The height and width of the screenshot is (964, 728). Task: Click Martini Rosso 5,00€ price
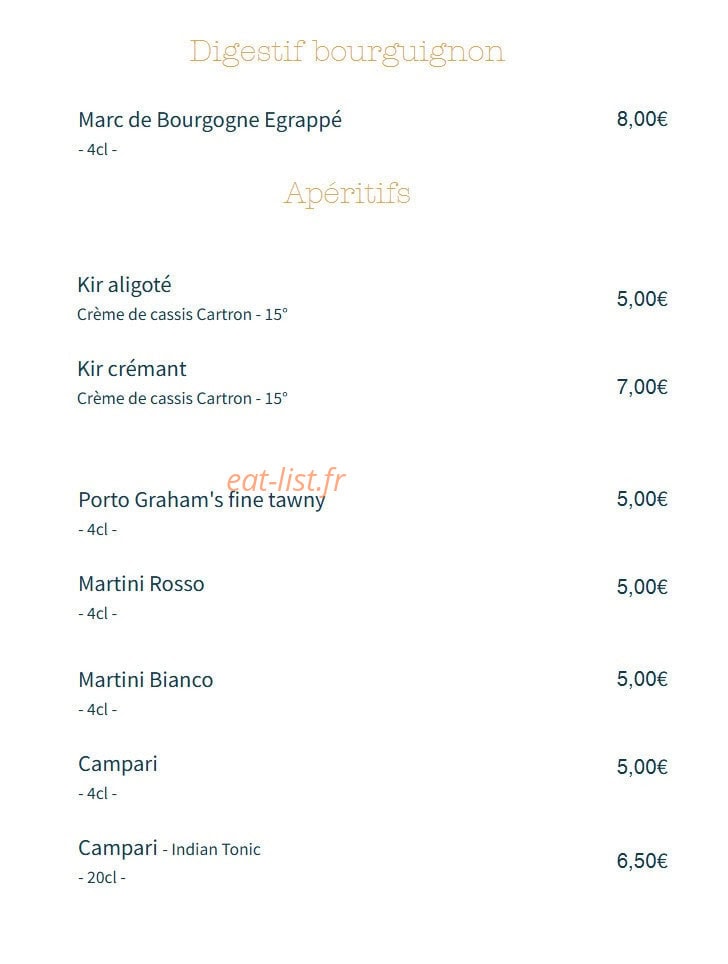coord(642,587)
